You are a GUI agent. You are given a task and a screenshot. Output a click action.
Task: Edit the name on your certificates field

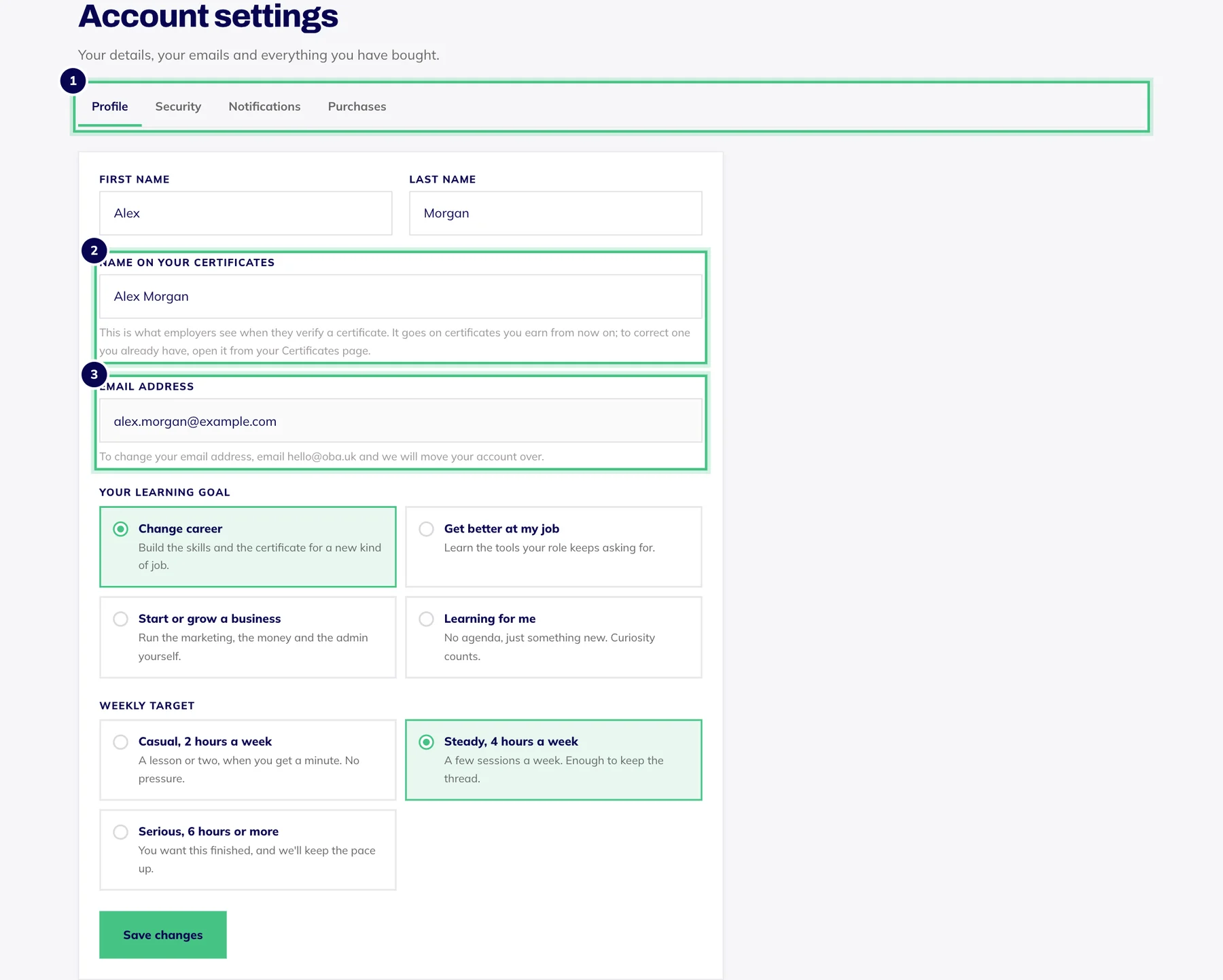coord(400,296)
